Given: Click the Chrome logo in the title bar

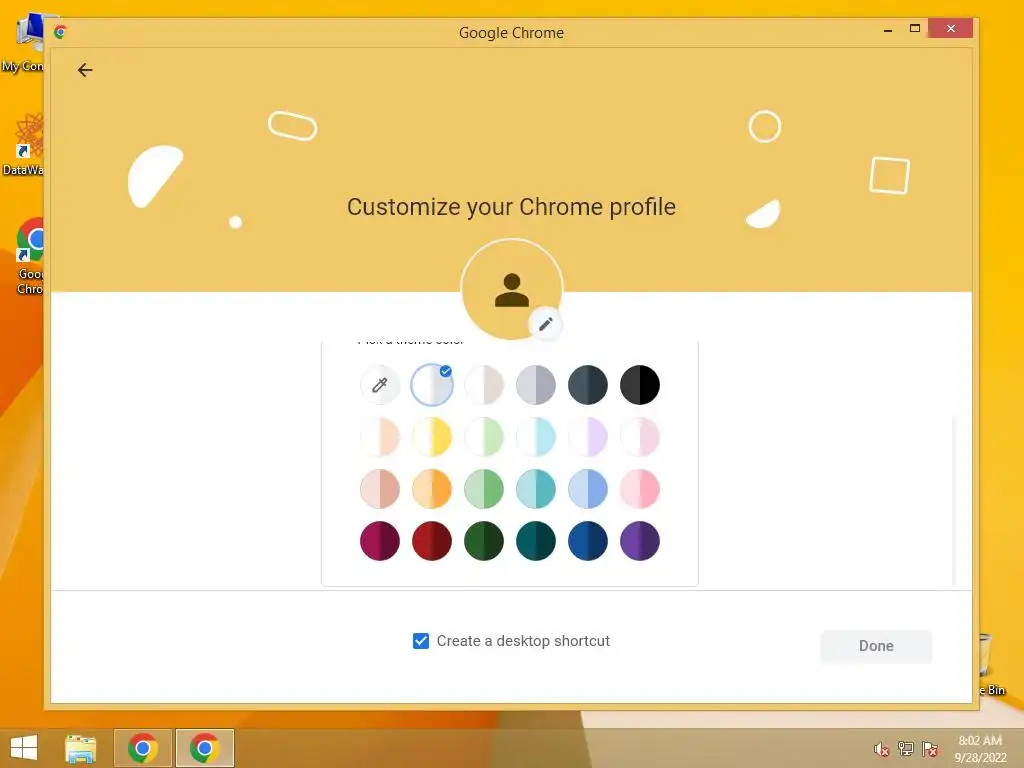Looking at the screenshot, I should [60, 32].
